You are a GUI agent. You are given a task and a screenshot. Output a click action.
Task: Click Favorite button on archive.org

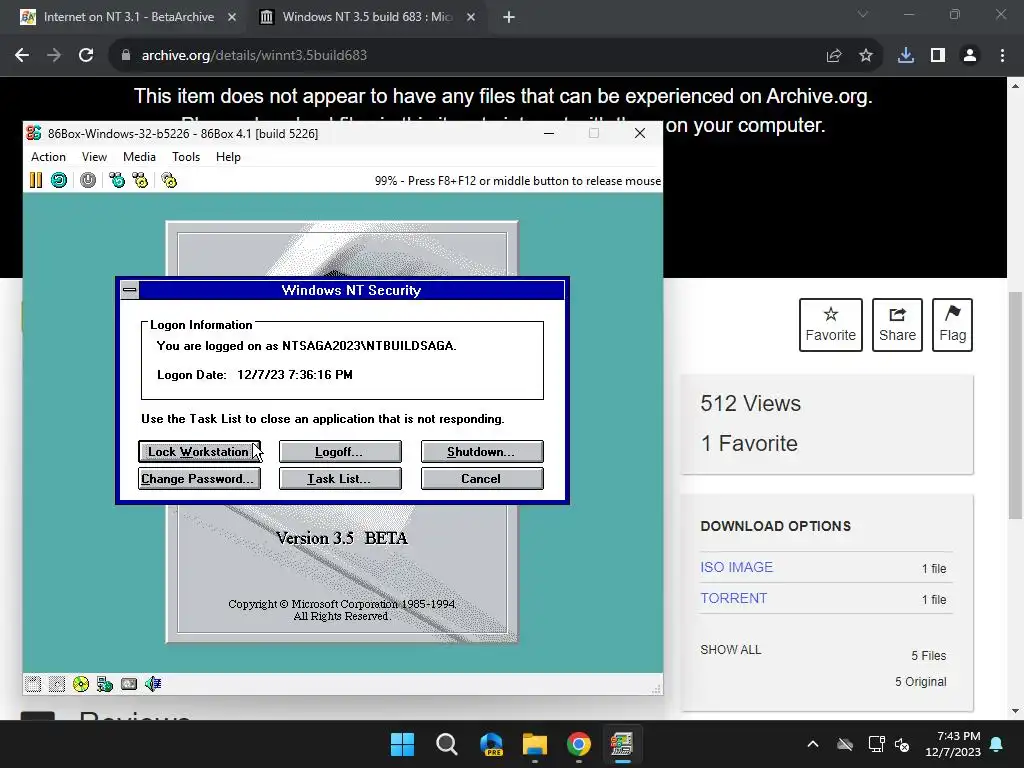(831, 325)
